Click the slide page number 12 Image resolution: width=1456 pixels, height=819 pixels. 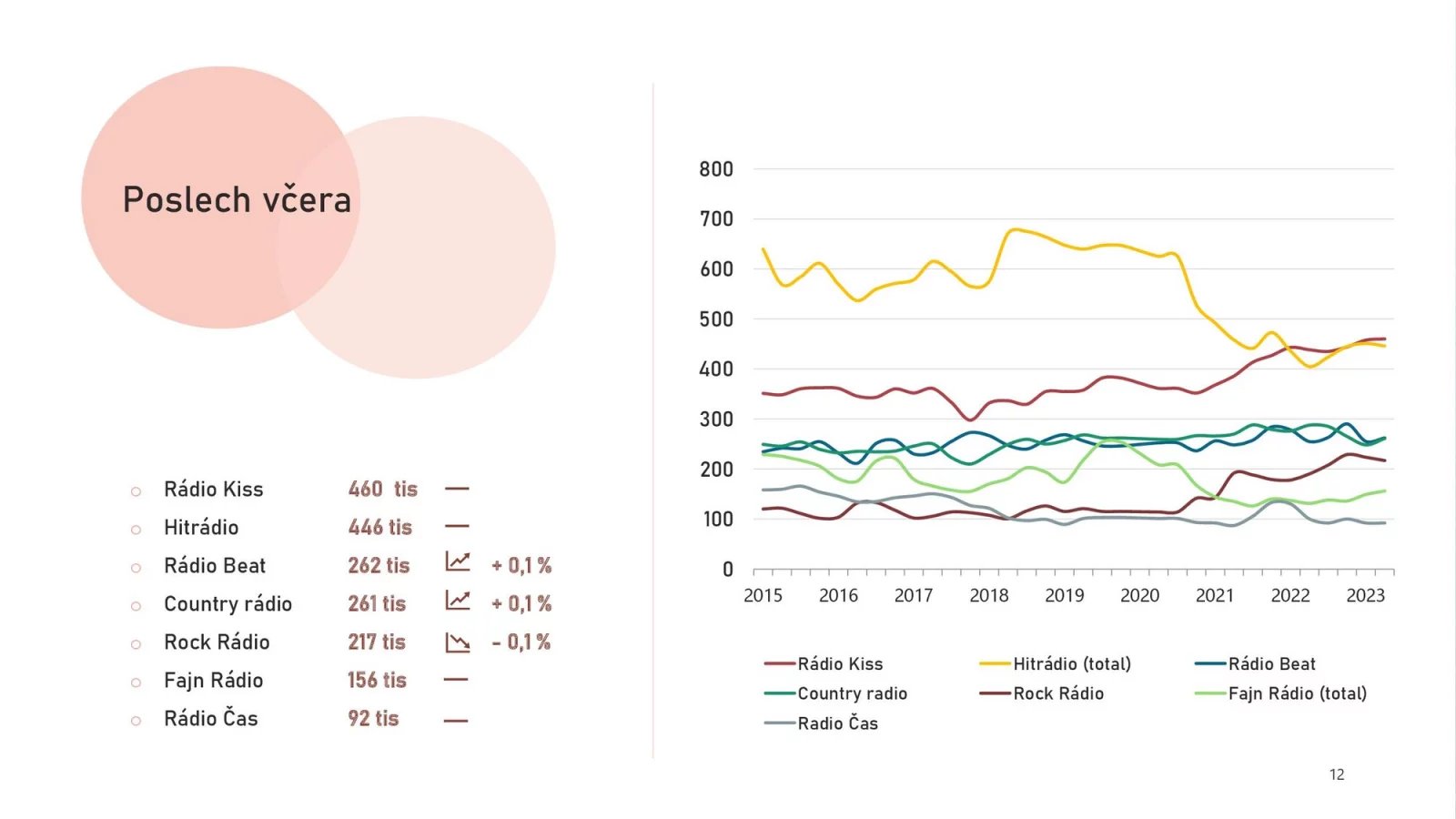point(1337,774)
